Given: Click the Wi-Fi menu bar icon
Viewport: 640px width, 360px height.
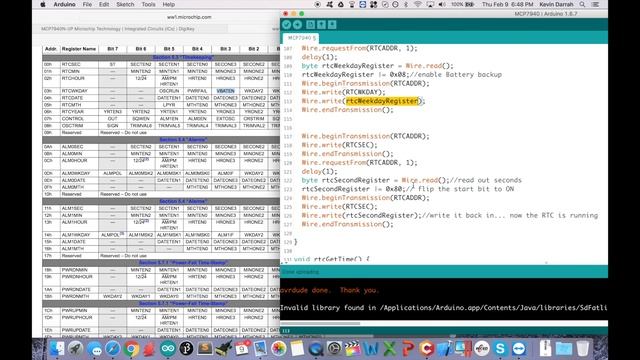Looking at the screenshot, I should [418, 4].
